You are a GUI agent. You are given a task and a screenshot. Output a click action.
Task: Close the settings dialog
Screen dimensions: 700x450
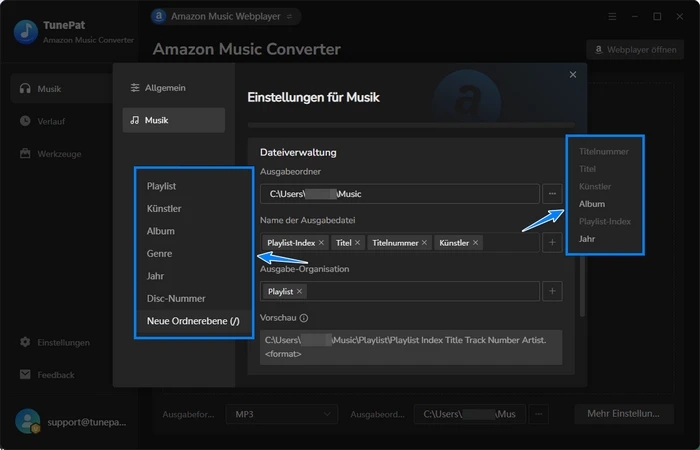coord(573,75)
